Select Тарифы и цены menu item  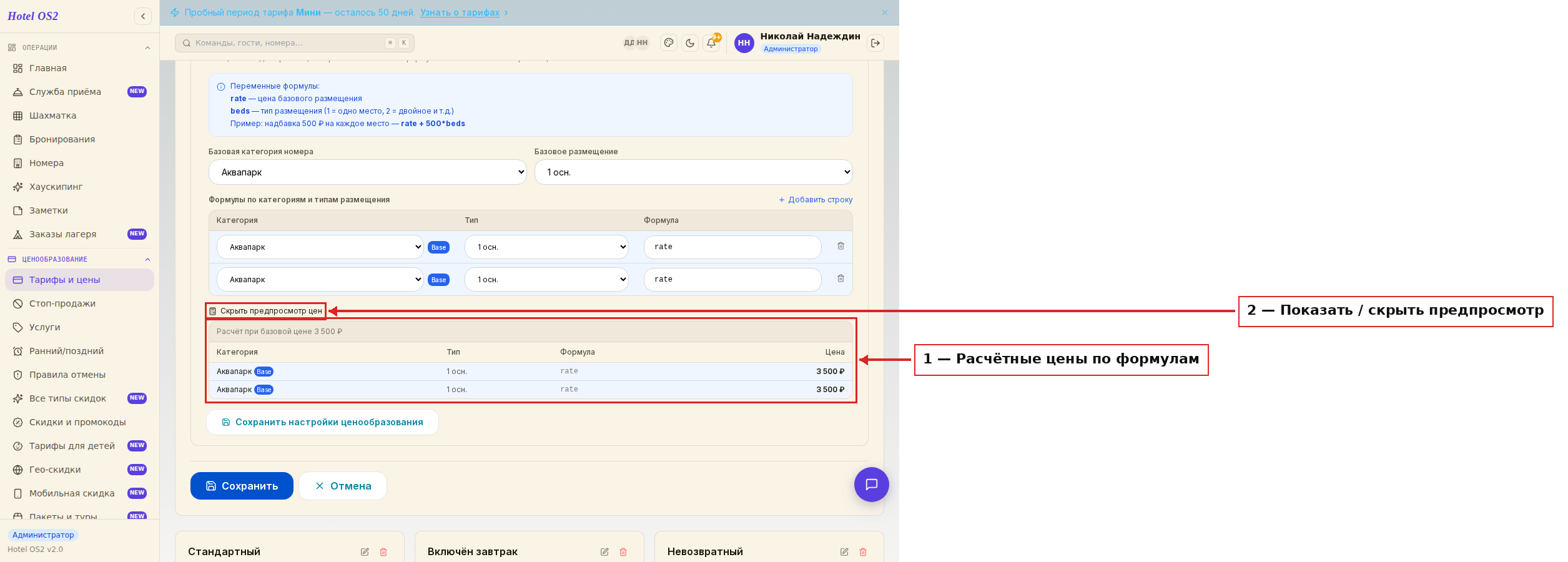coord(79,280)
